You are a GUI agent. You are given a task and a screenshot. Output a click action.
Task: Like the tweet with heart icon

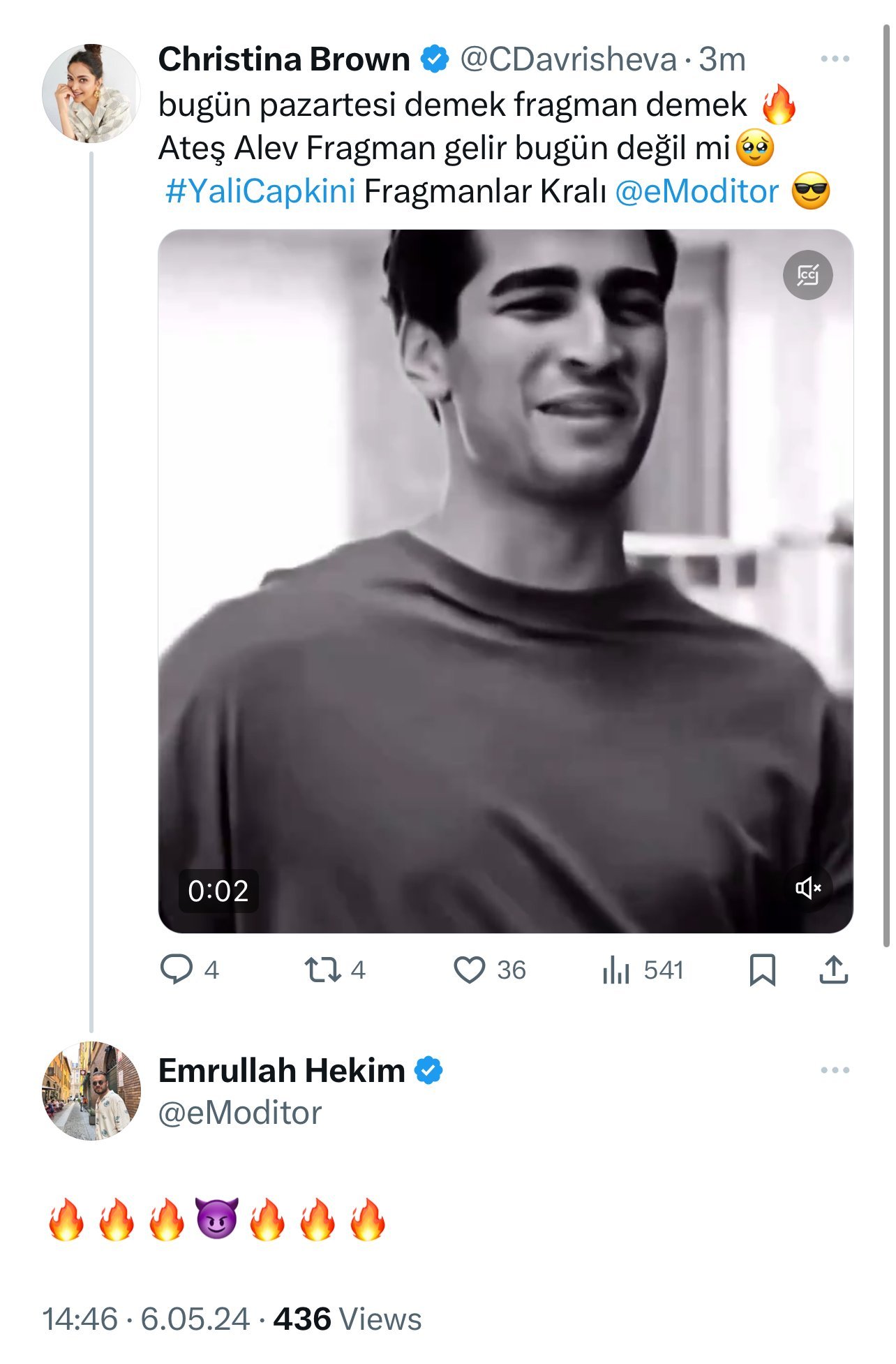[470, 970]
